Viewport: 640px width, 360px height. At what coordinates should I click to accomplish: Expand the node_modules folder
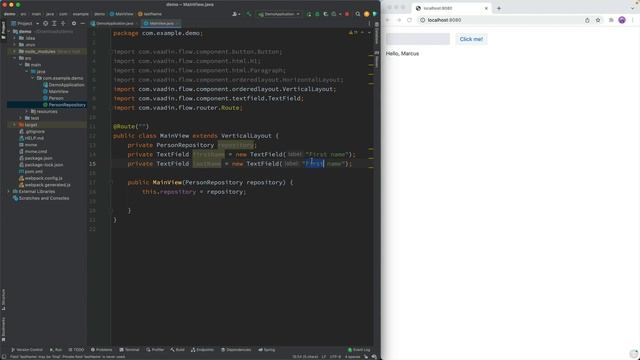tap(15, 51)
